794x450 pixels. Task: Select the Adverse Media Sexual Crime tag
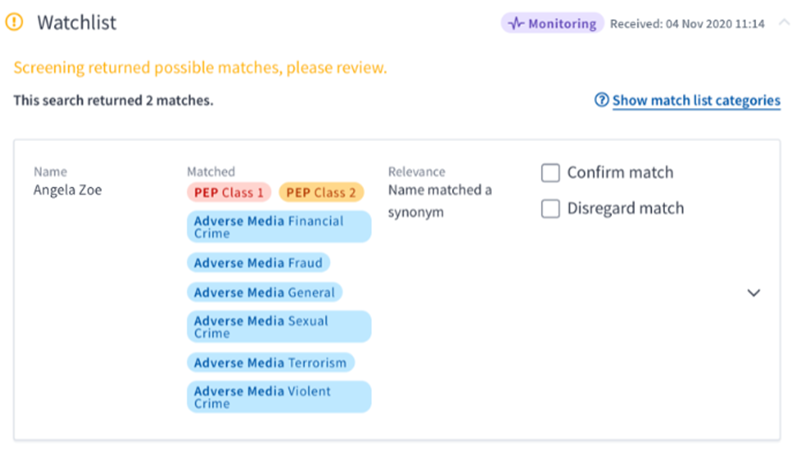click(x=278, y=327)
